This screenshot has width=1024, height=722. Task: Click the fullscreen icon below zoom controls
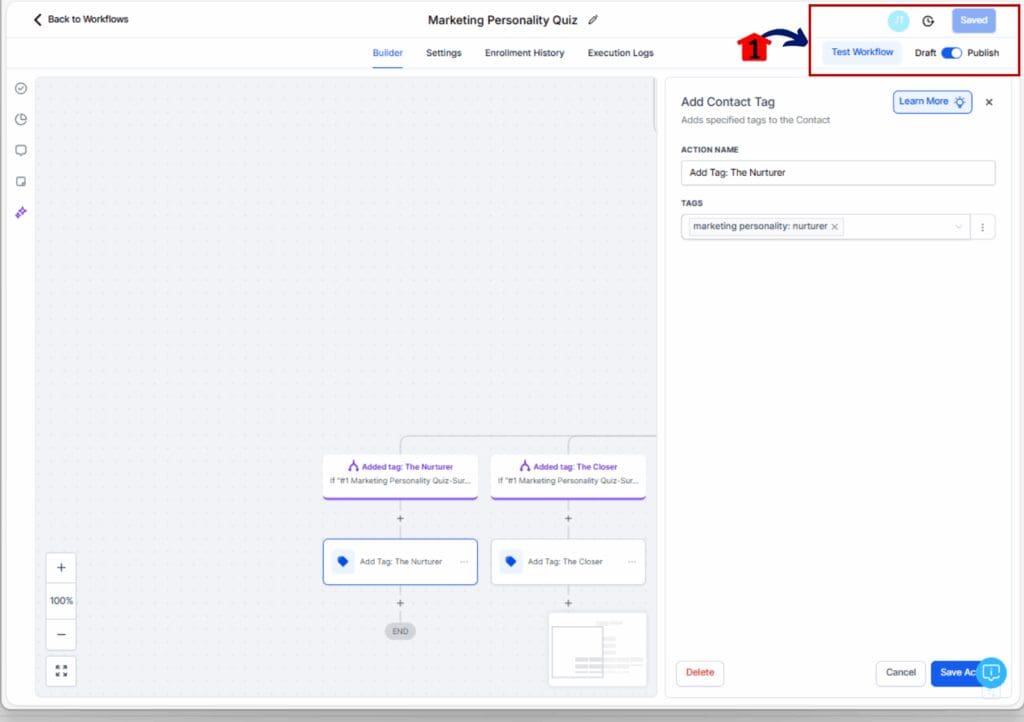click(61, 670)
